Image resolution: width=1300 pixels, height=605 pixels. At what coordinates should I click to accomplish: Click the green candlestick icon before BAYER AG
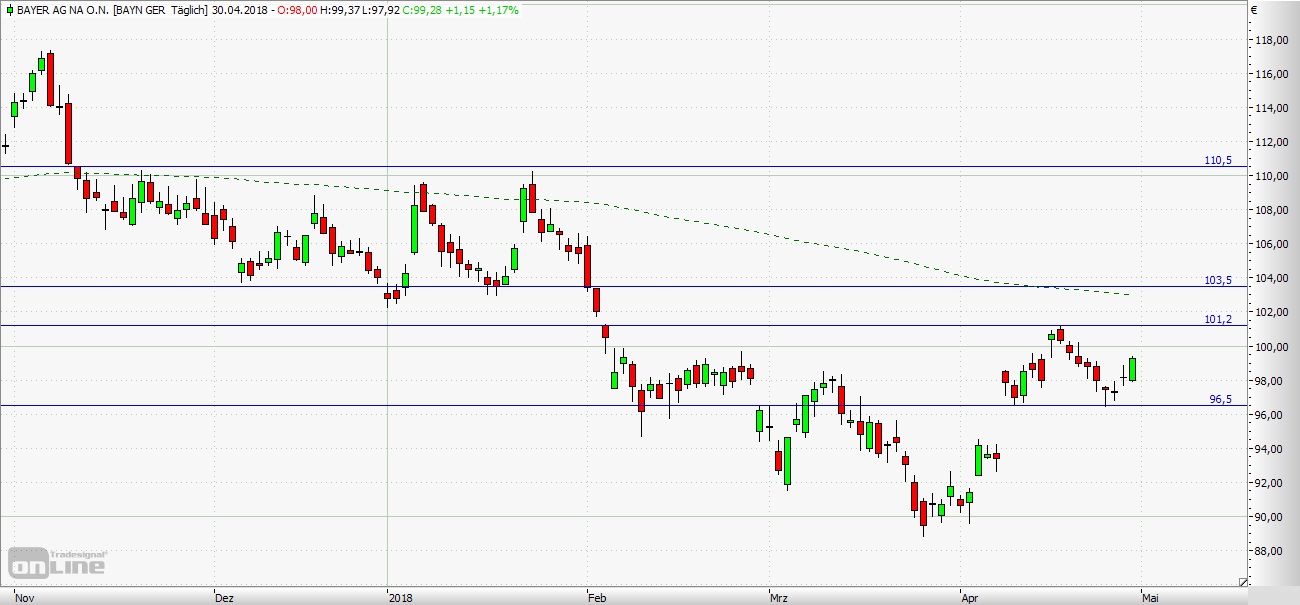pyautogui.click(x=8, y=10)
